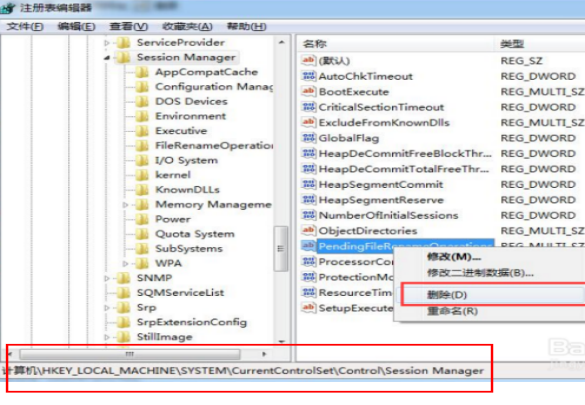Click the BootExecute string value icon
Viewport: 585px width, 405px height.
pyautogui.click(x=309, y=91)
